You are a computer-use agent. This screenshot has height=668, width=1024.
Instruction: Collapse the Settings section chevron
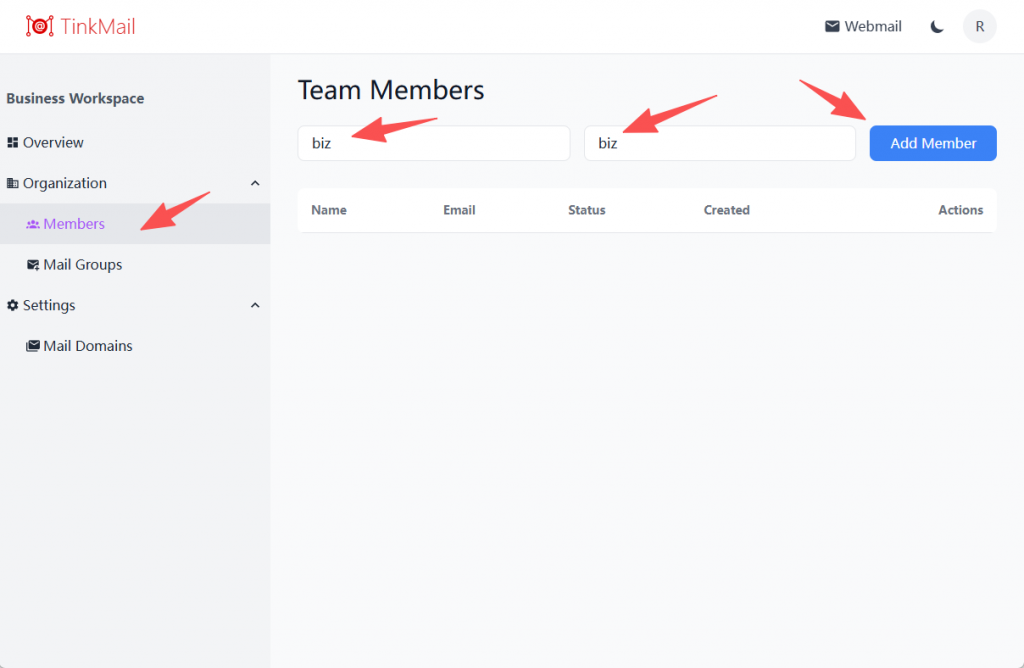click(x=255, y=306)
